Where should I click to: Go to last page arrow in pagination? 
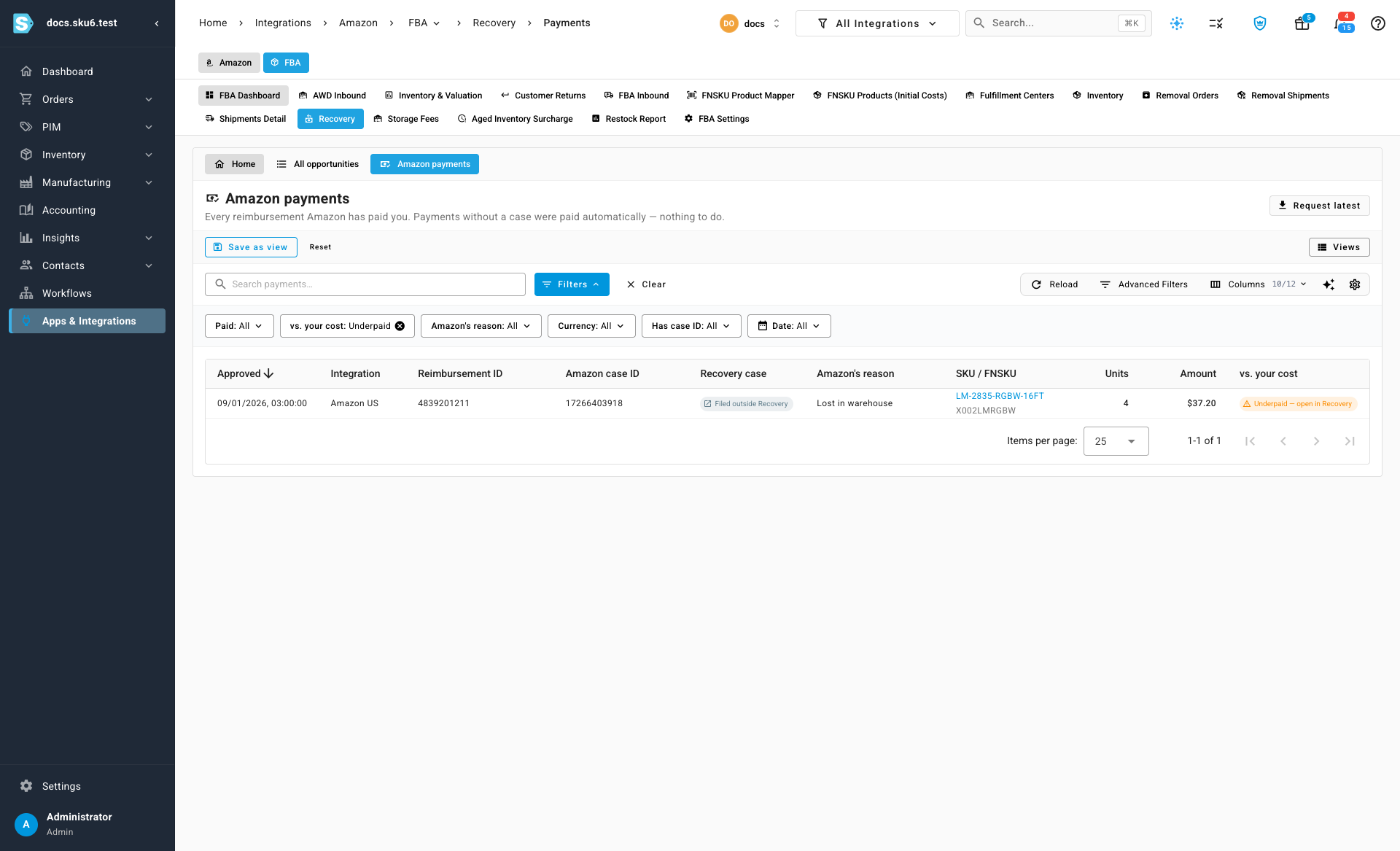pos(1350,441)
